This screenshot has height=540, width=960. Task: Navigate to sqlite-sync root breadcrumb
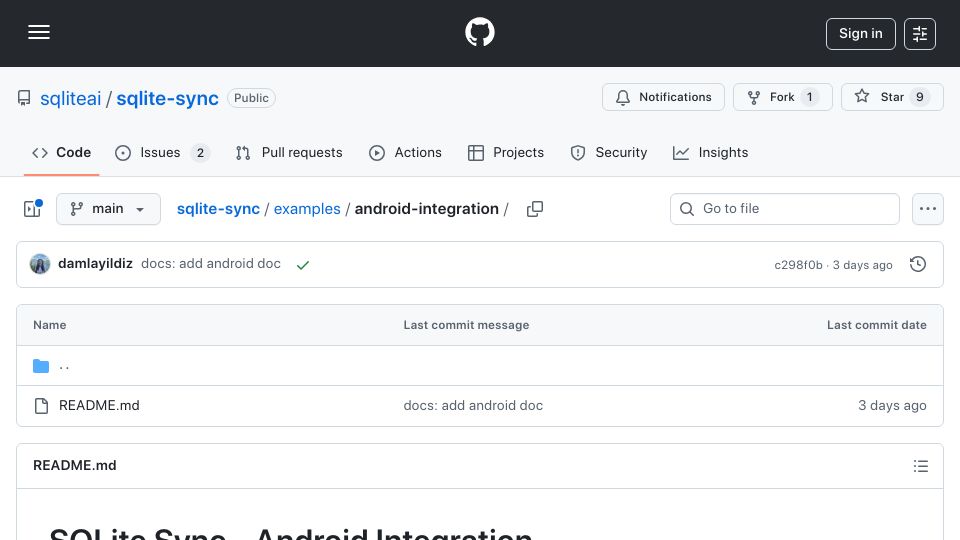click(x=218, y=209)
